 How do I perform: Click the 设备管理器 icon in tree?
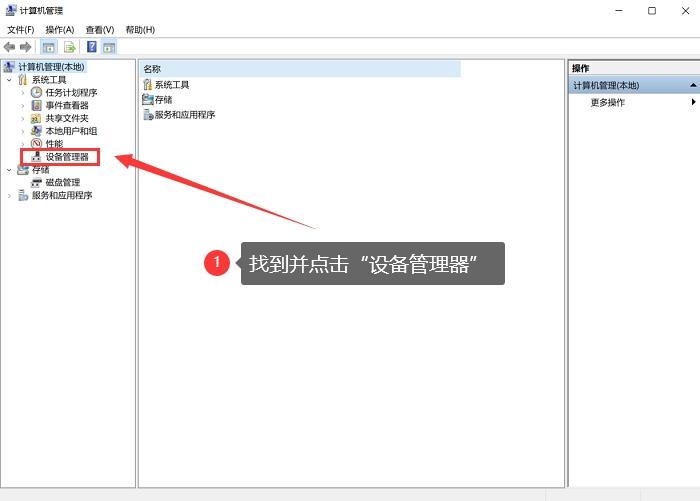[36, 156]
